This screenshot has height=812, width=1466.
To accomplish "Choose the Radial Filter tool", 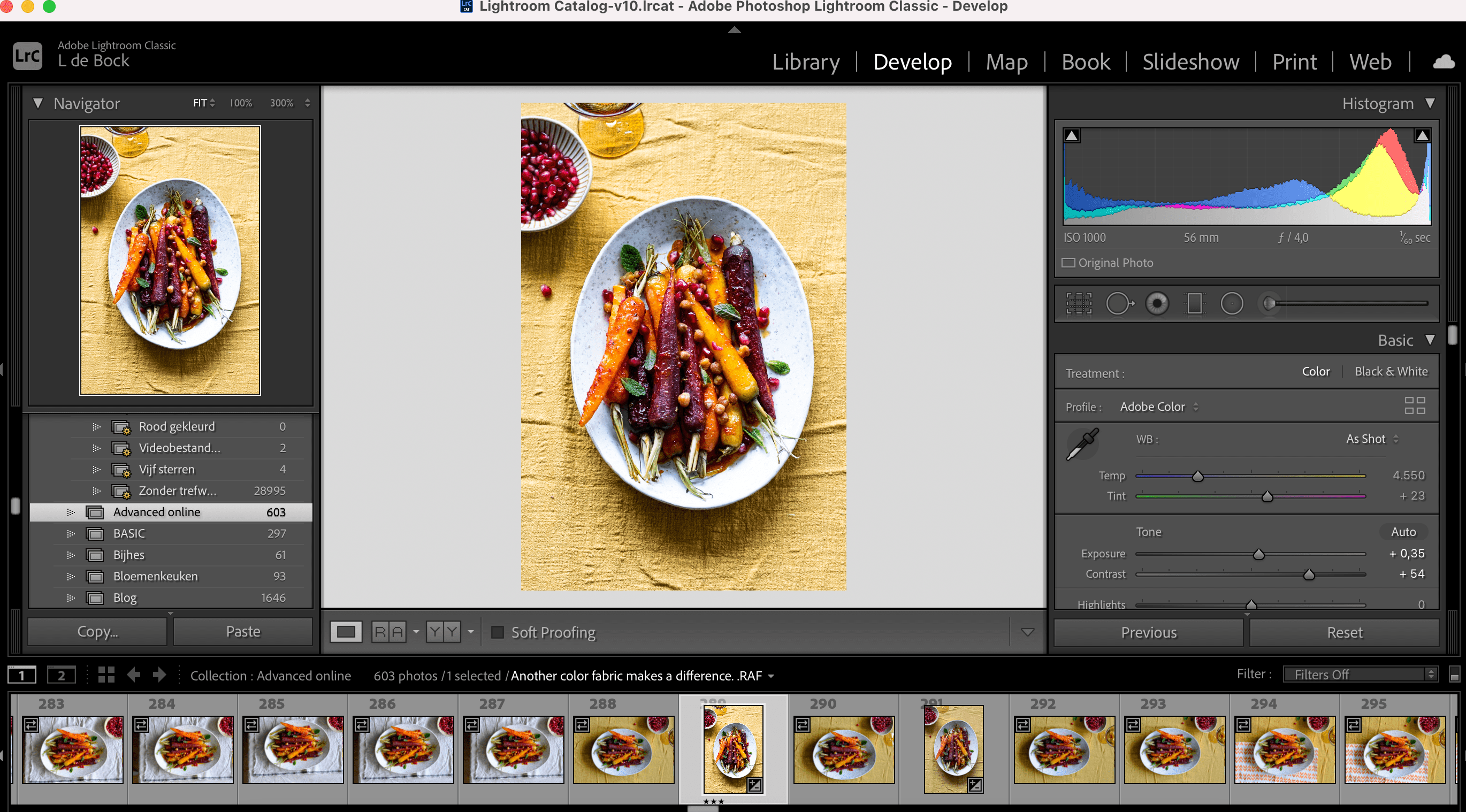I will (1232, 303).
